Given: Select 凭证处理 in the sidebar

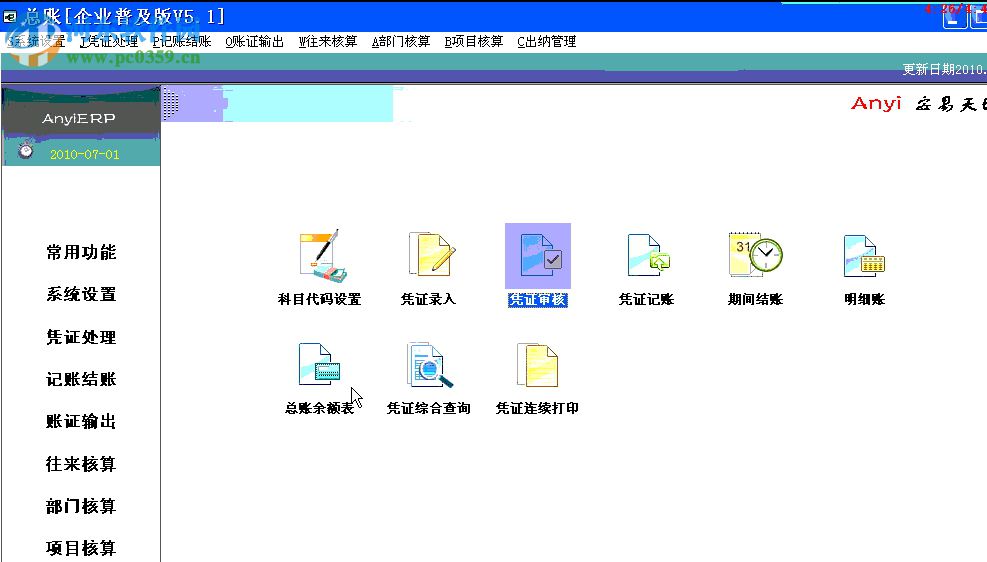Looking at the screenshot, I should click(x=81, y=337).
